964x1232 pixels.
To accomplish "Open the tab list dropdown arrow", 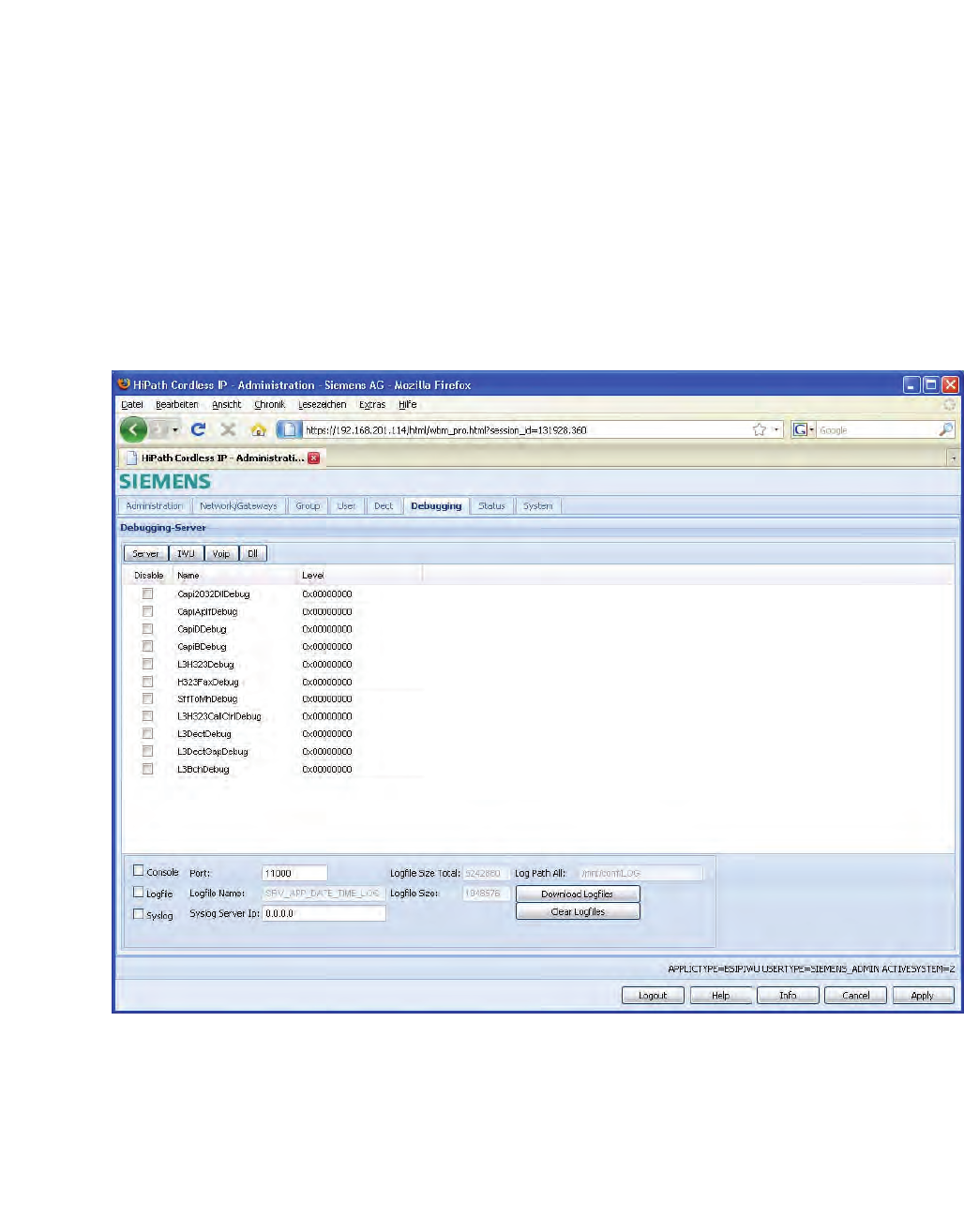I will coord(954,458).
